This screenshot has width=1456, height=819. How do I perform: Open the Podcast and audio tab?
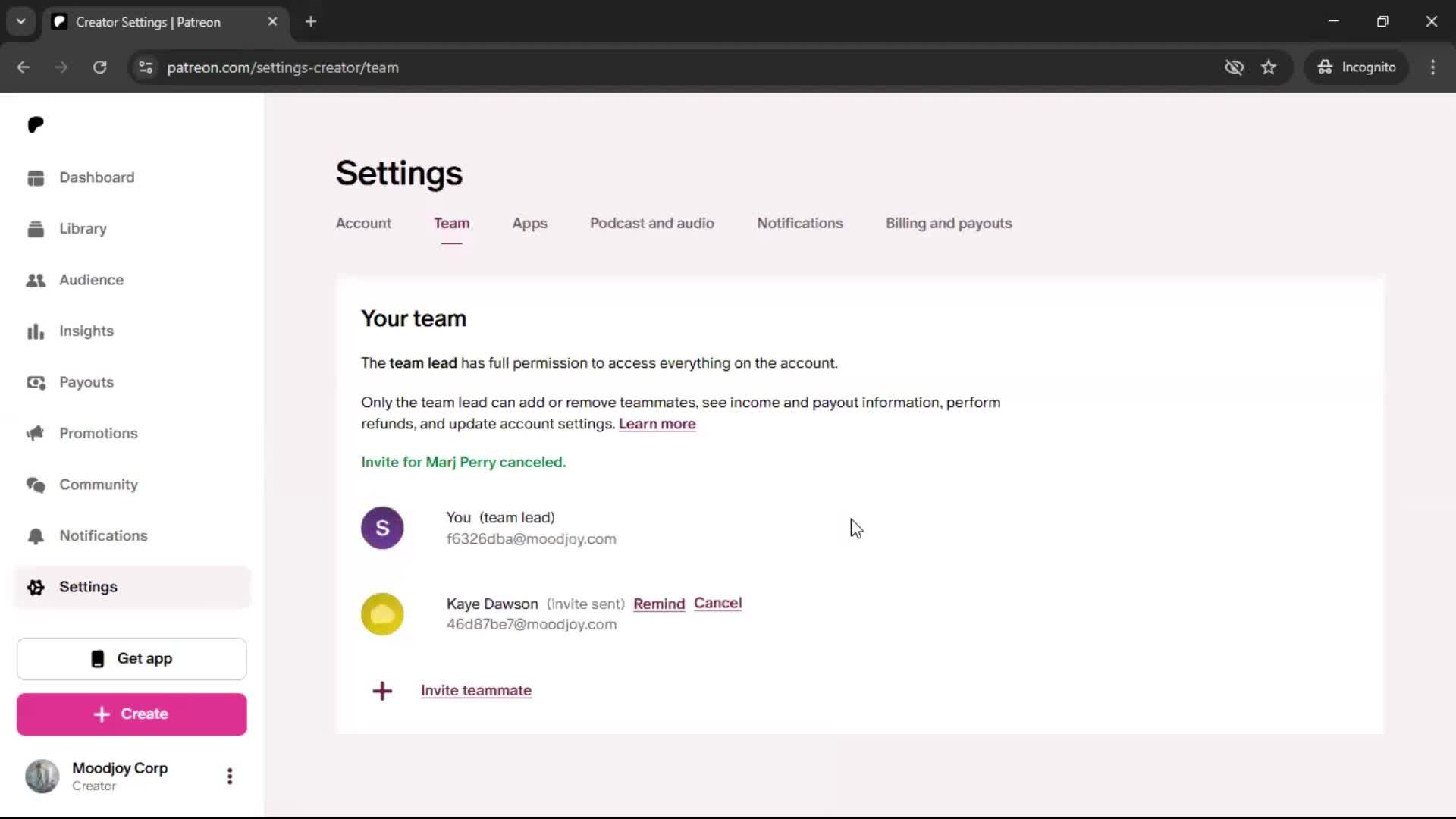point(652,224)
